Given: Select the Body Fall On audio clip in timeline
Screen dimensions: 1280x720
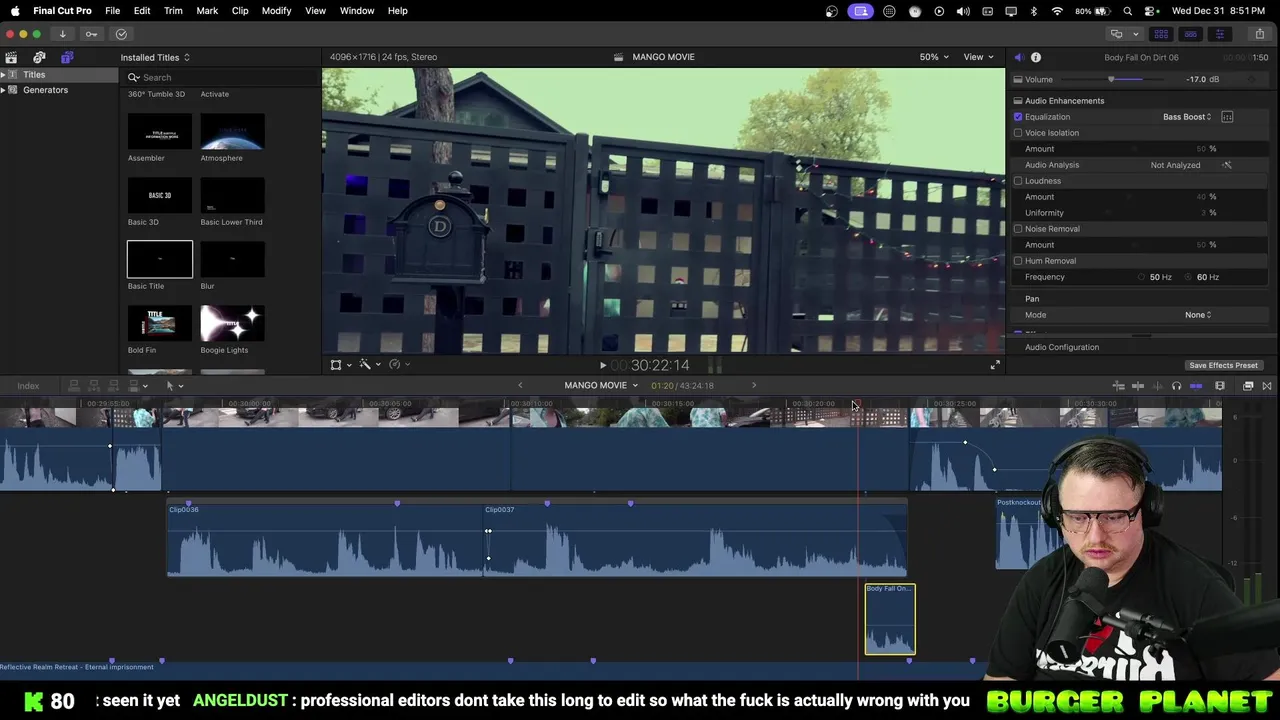Looking at the screenshot, I should coord(890,620).
